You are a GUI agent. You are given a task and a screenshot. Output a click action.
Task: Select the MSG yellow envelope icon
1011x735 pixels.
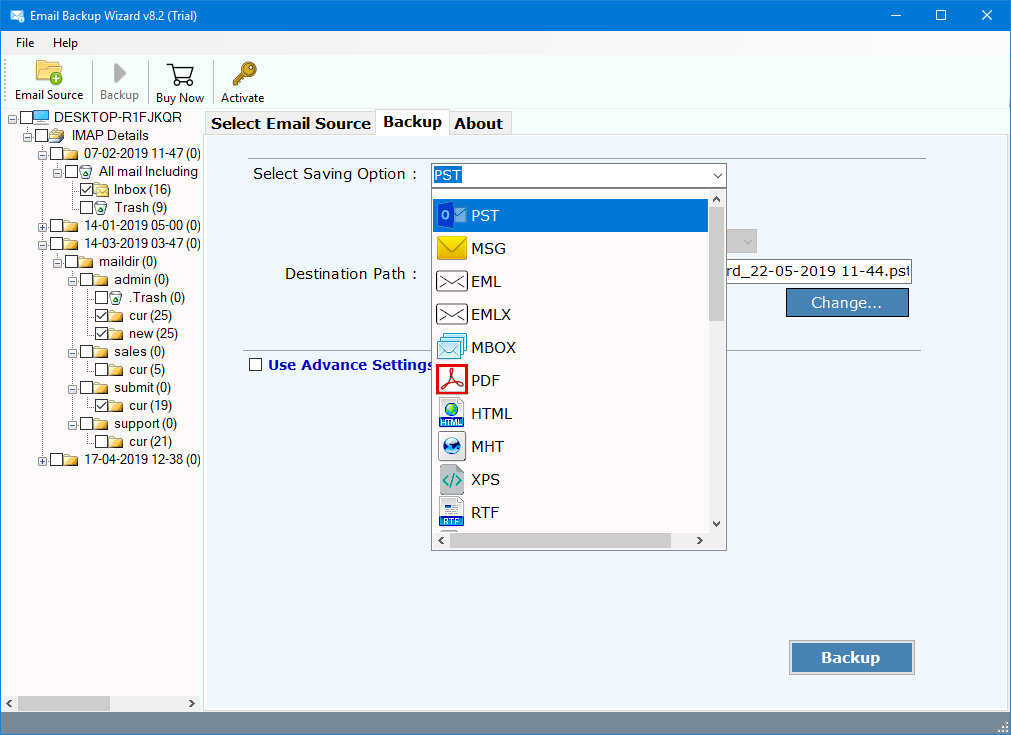point(451,248)
